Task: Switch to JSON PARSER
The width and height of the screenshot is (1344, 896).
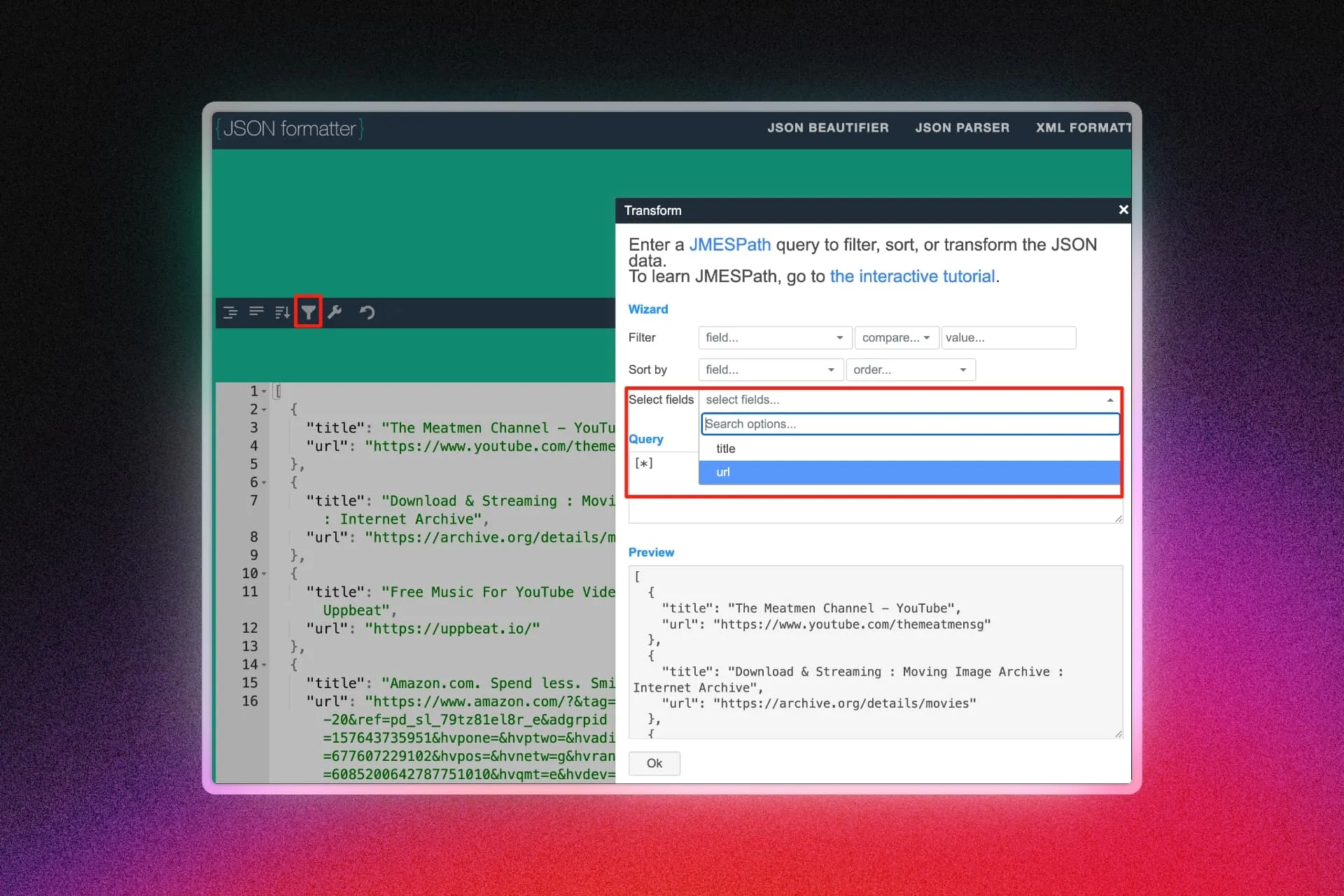Action: (962, 127)
